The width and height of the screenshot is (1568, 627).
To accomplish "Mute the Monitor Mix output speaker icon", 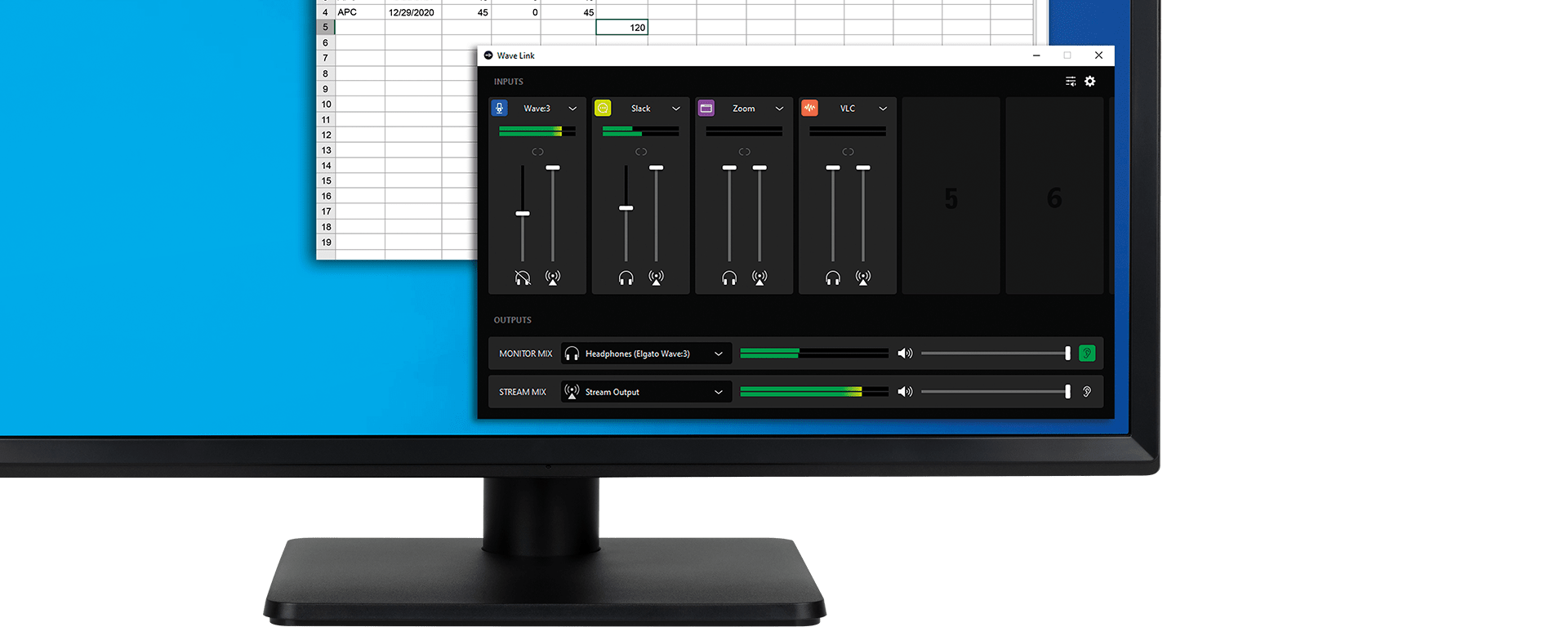I will coord(905,354).
